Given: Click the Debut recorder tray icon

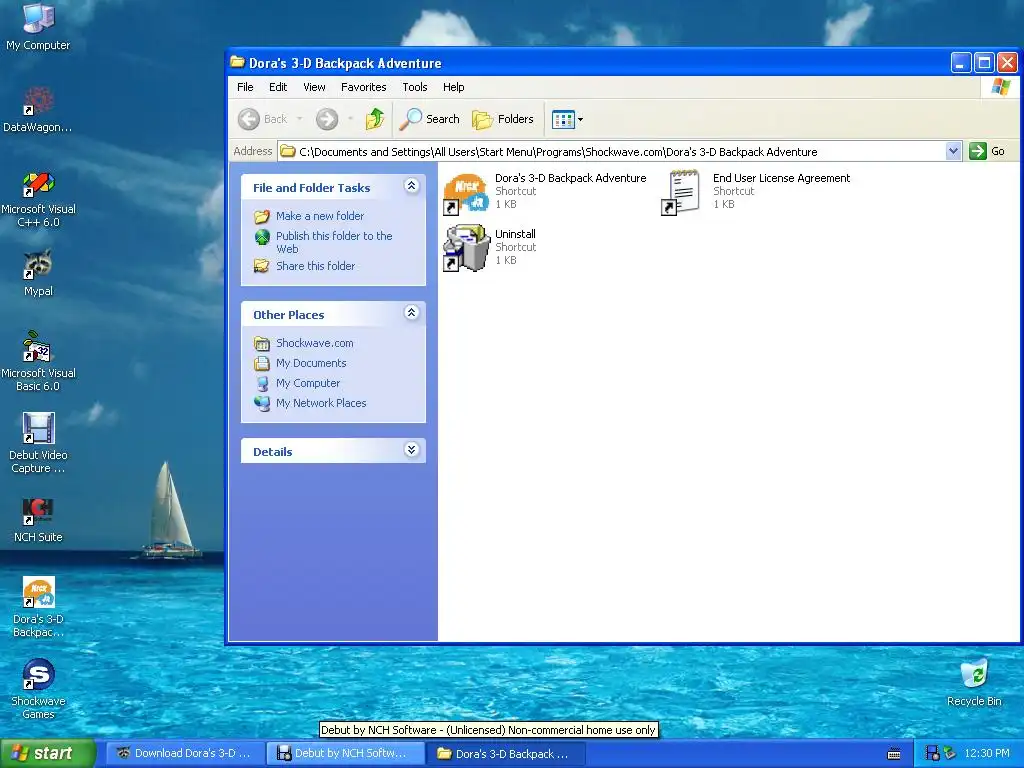Looking at the screenshot, I should click(932, 753).
